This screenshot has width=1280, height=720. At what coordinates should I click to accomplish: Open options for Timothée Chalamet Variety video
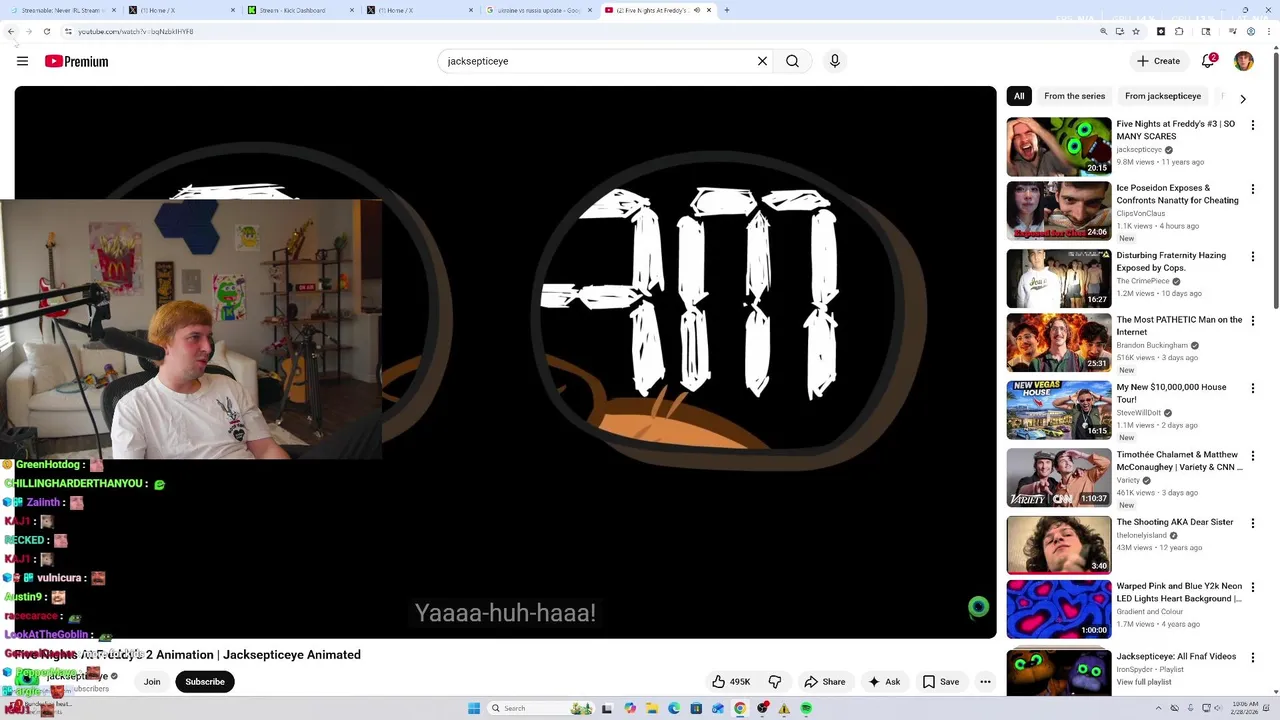pos(1252,456)
